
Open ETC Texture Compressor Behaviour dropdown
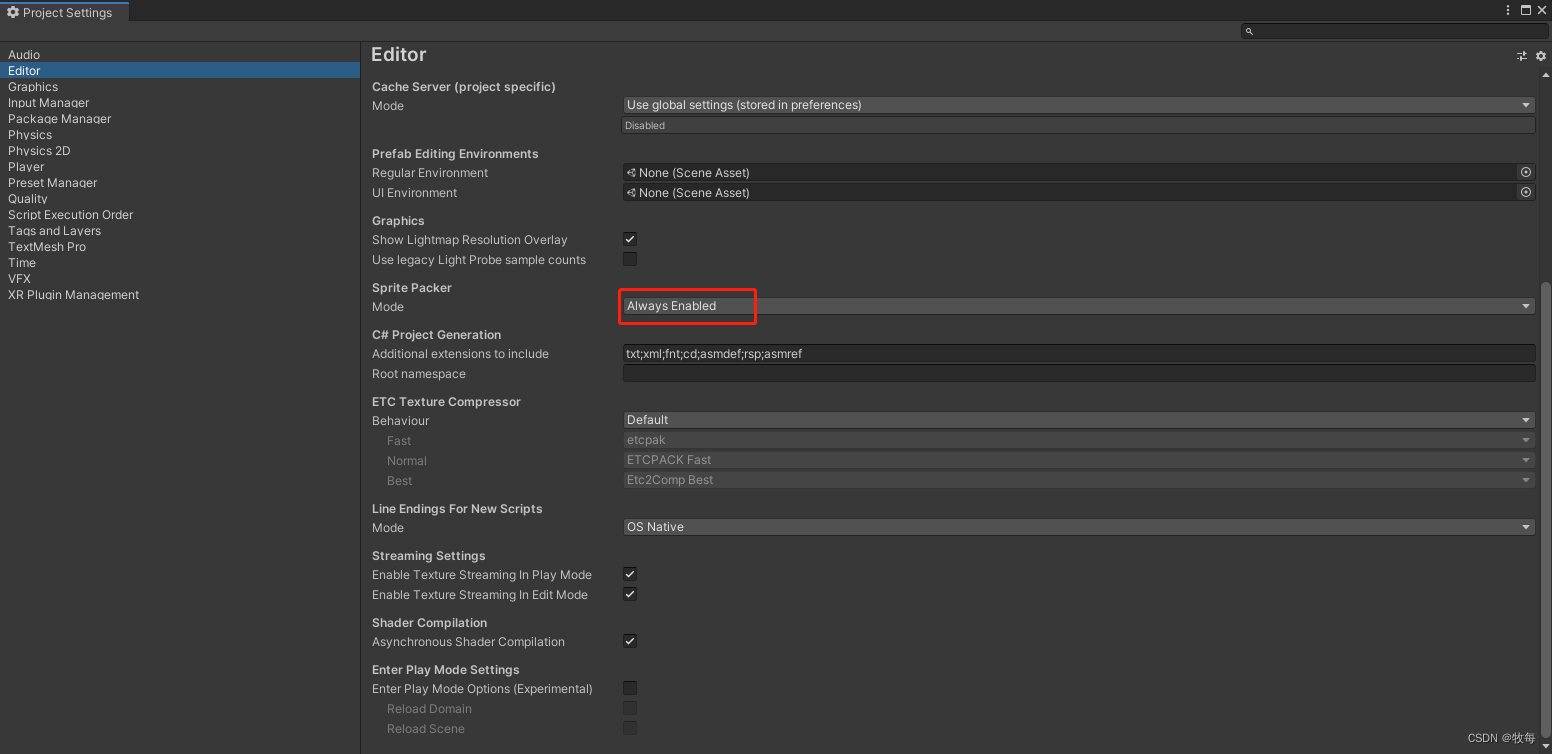click(1078, 420)
